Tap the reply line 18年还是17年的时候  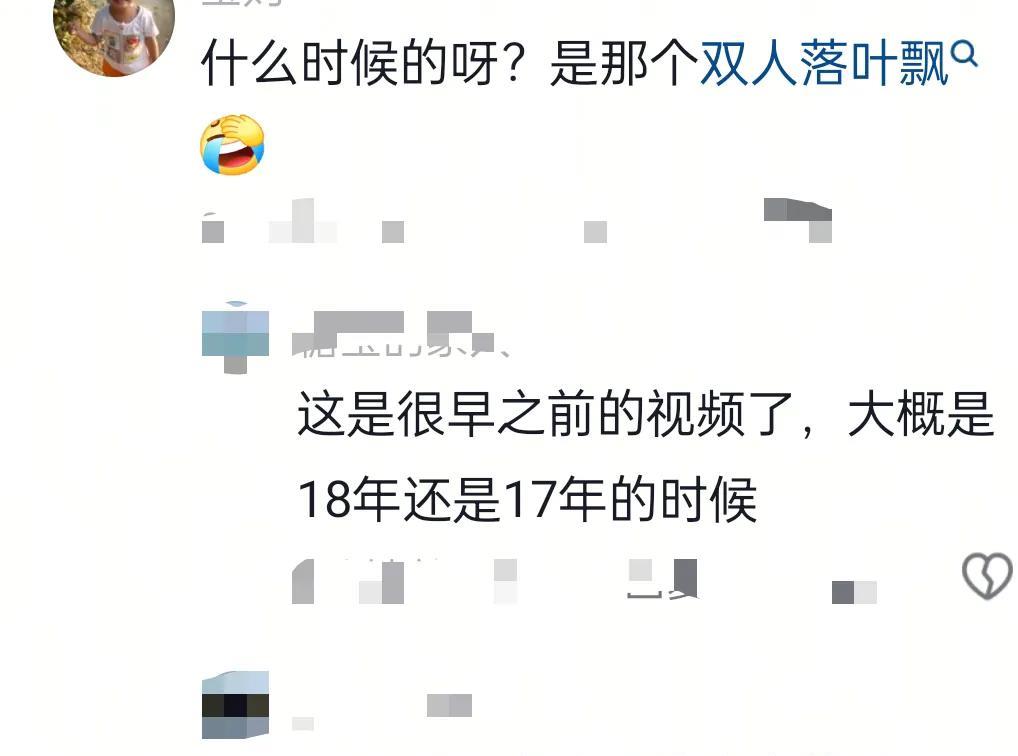click(x=527, y=499)
